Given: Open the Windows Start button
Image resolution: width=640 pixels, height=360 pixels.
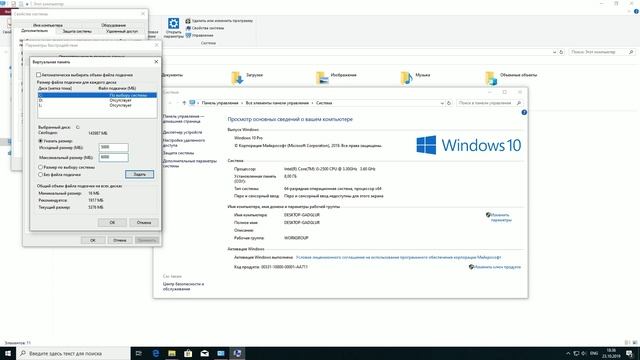Looking at the screenshot, I should 8,353.
